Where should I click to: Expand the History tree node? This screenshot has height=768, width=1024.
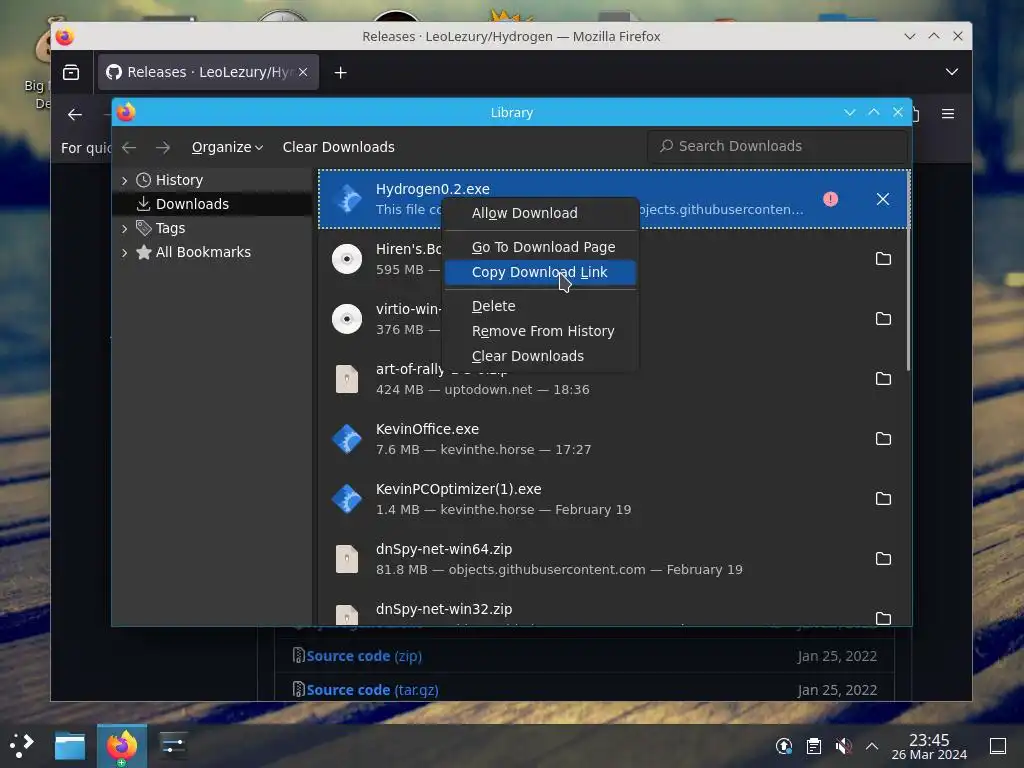click(125, 180)
